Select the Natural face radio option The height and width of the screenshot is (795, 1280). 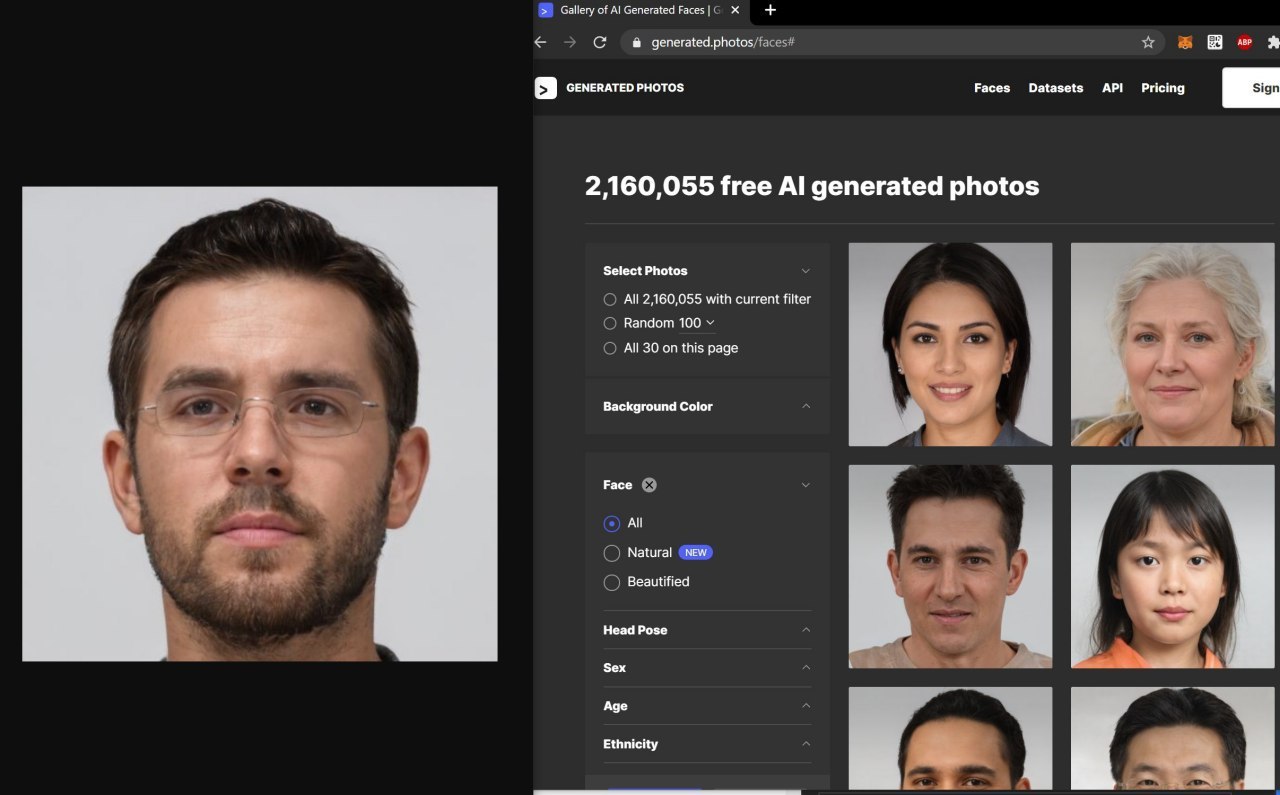click(612, 553)
